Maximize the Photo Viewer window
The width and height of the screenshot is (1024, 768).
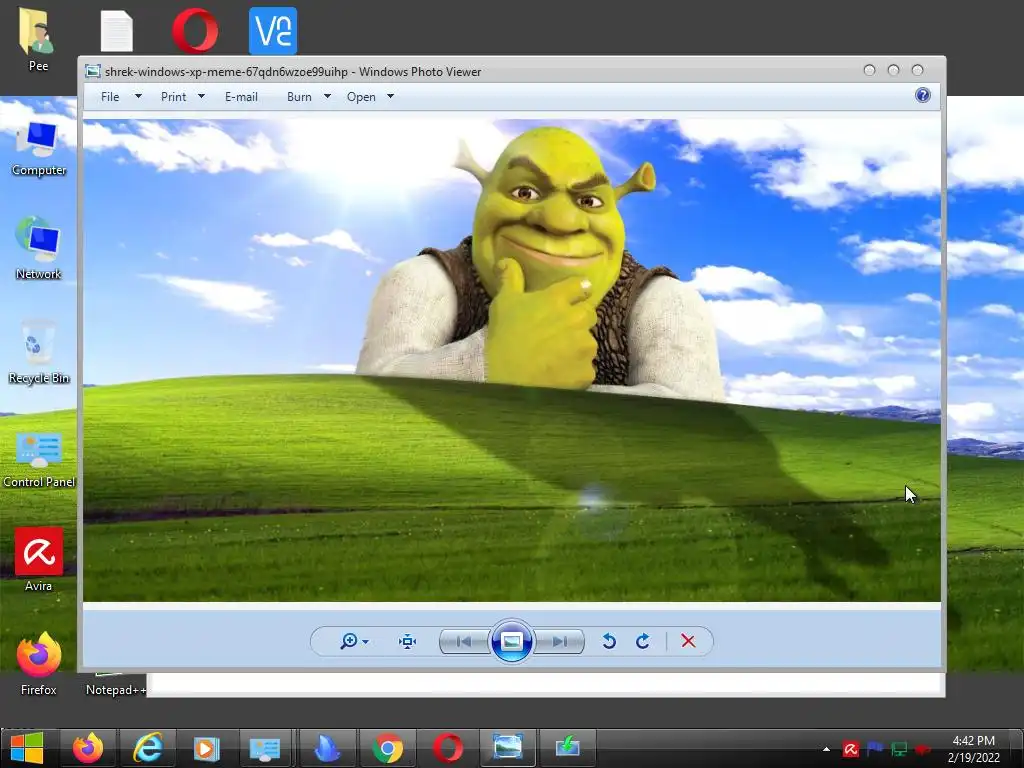(x=893, y=70)
